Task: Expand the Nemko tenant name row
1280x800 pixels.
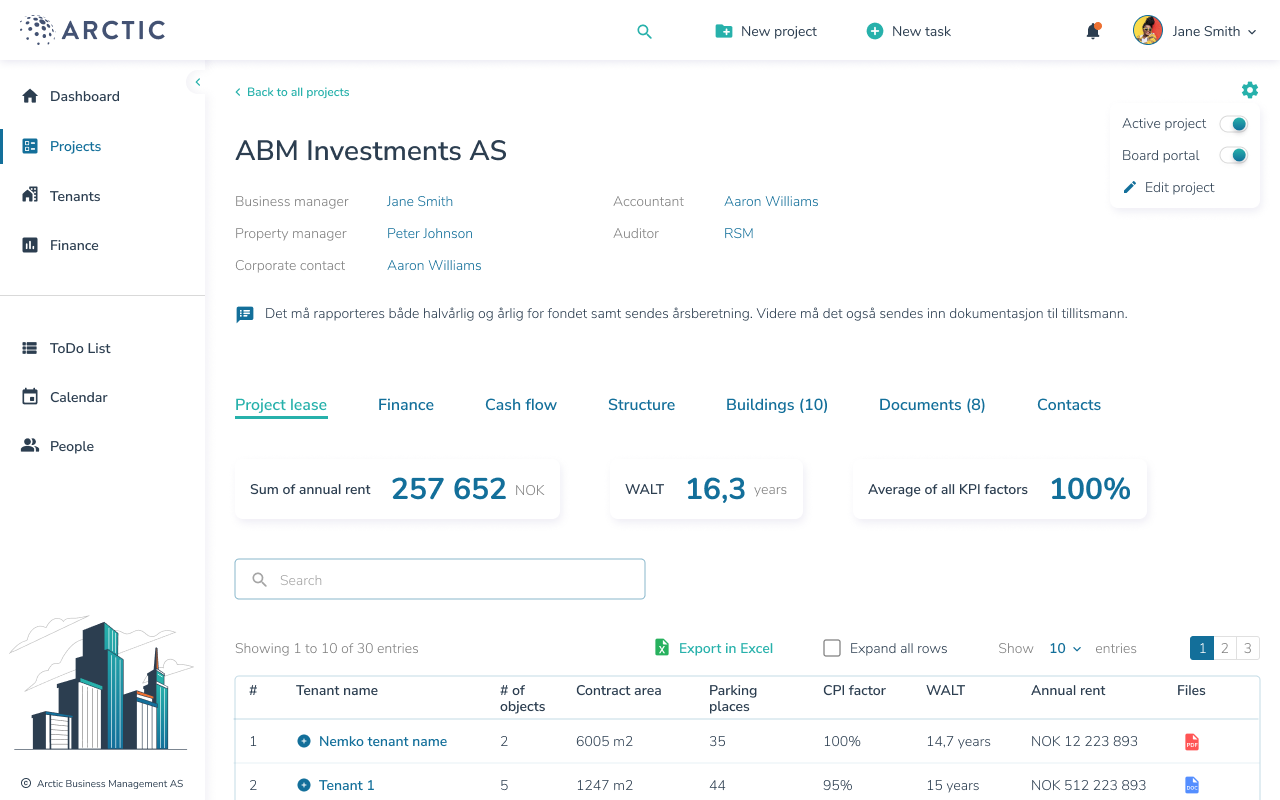Action: [x=304, y=742]
